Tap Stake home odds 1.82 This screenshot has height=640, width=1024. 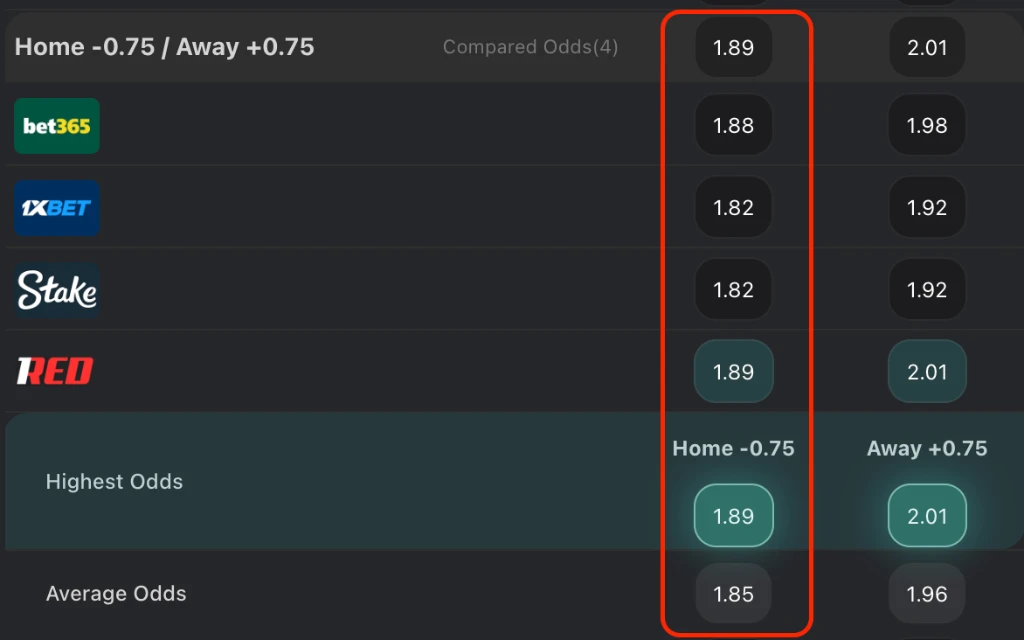733,290
